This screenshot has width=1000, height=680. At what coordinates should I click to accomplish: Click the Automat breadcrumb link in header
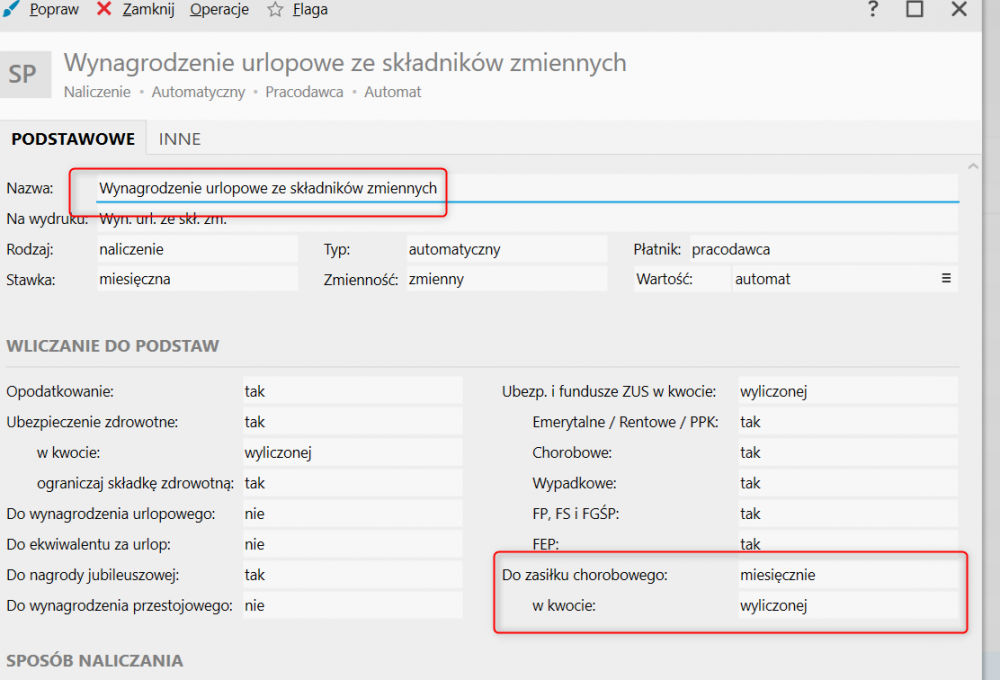(x=393, y=92)
